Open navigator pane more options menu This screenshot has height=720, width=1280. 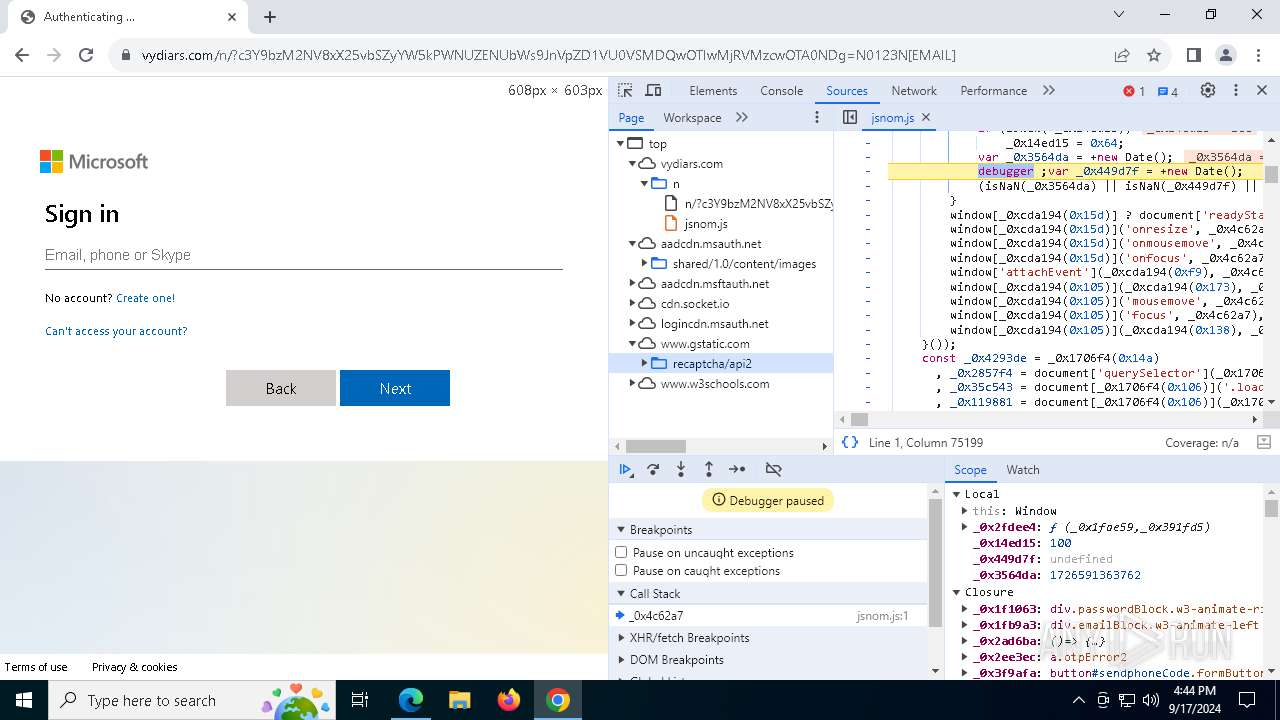point(816,117)
